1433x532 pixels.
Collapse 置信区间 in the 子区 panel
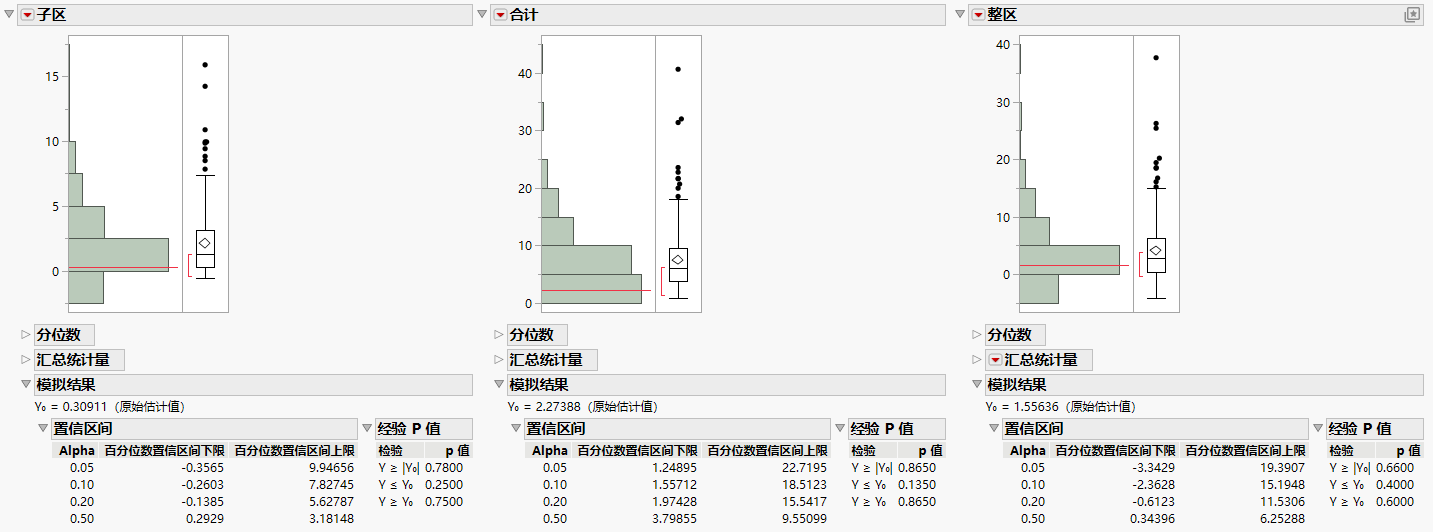click(43, 429)
